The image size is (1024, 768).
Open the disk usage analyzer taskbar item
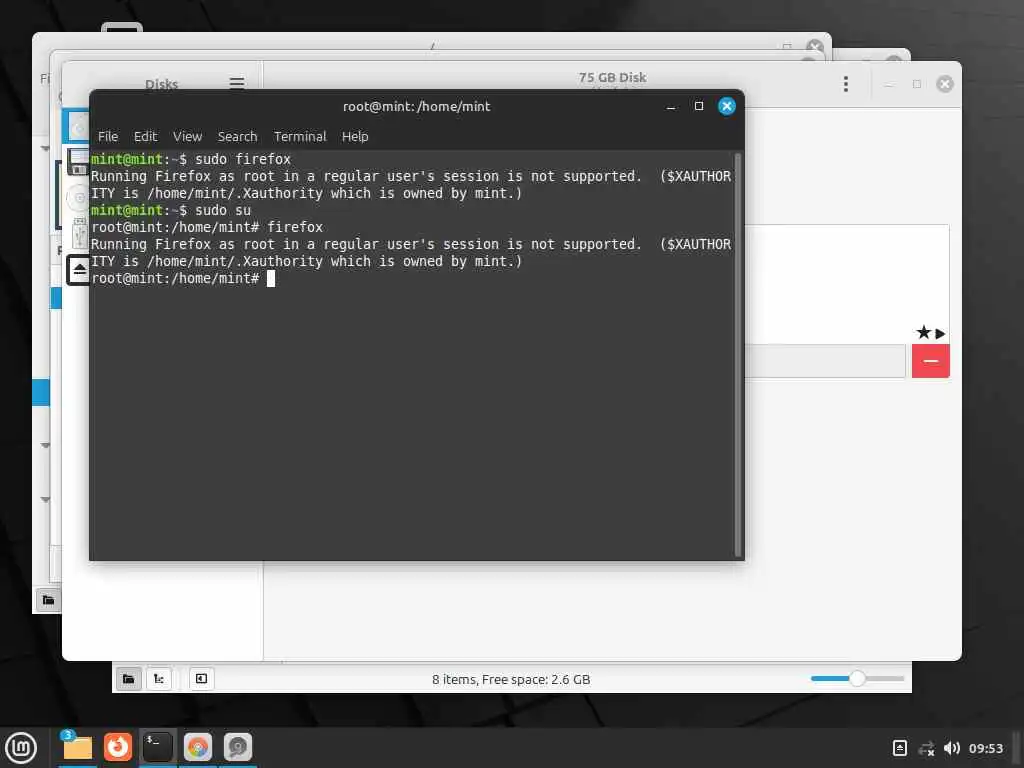tap(198, 747)
